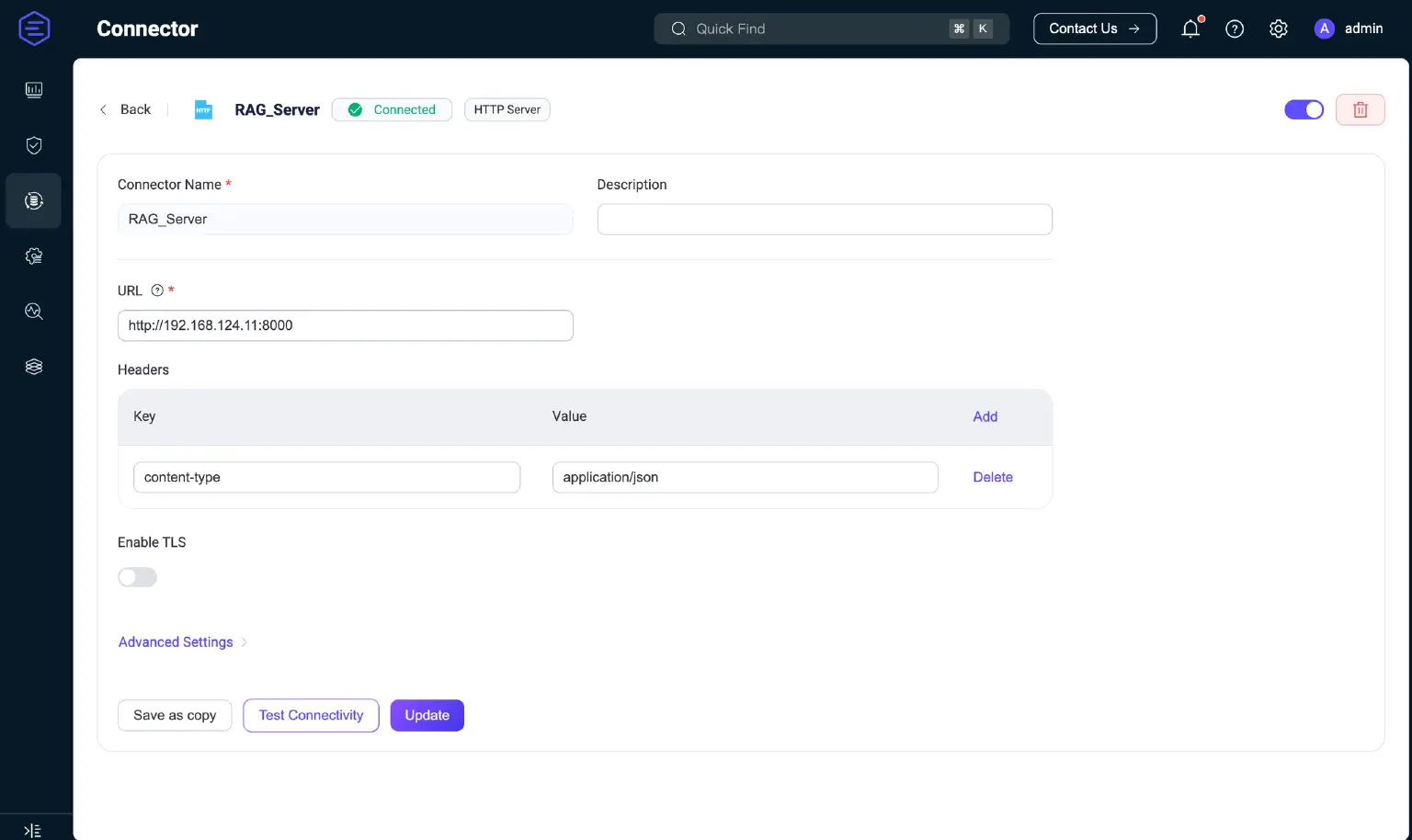Select the active Connector section icon

tap(34, 200)
